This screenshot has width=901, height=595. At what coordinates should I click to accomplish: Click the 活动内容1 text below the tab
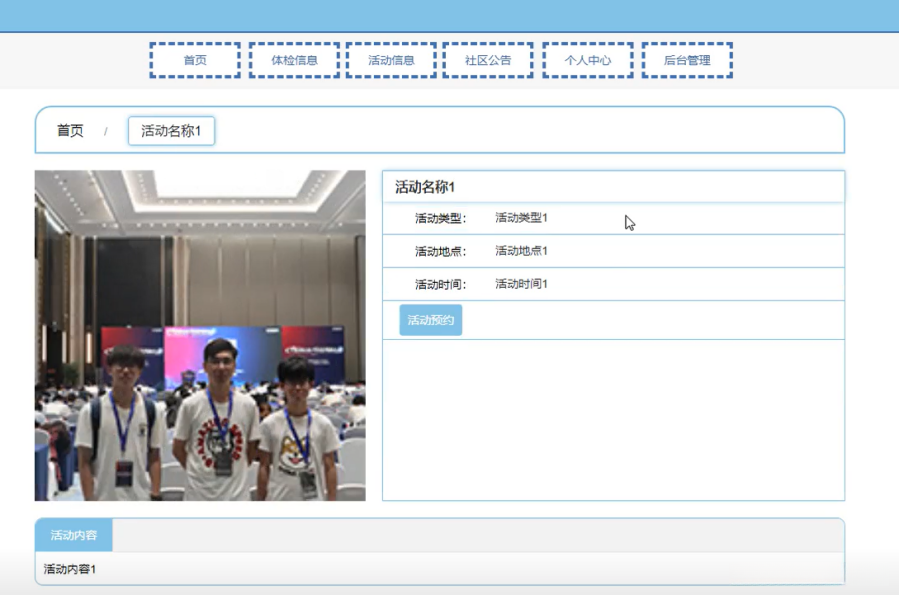point(70,569)
